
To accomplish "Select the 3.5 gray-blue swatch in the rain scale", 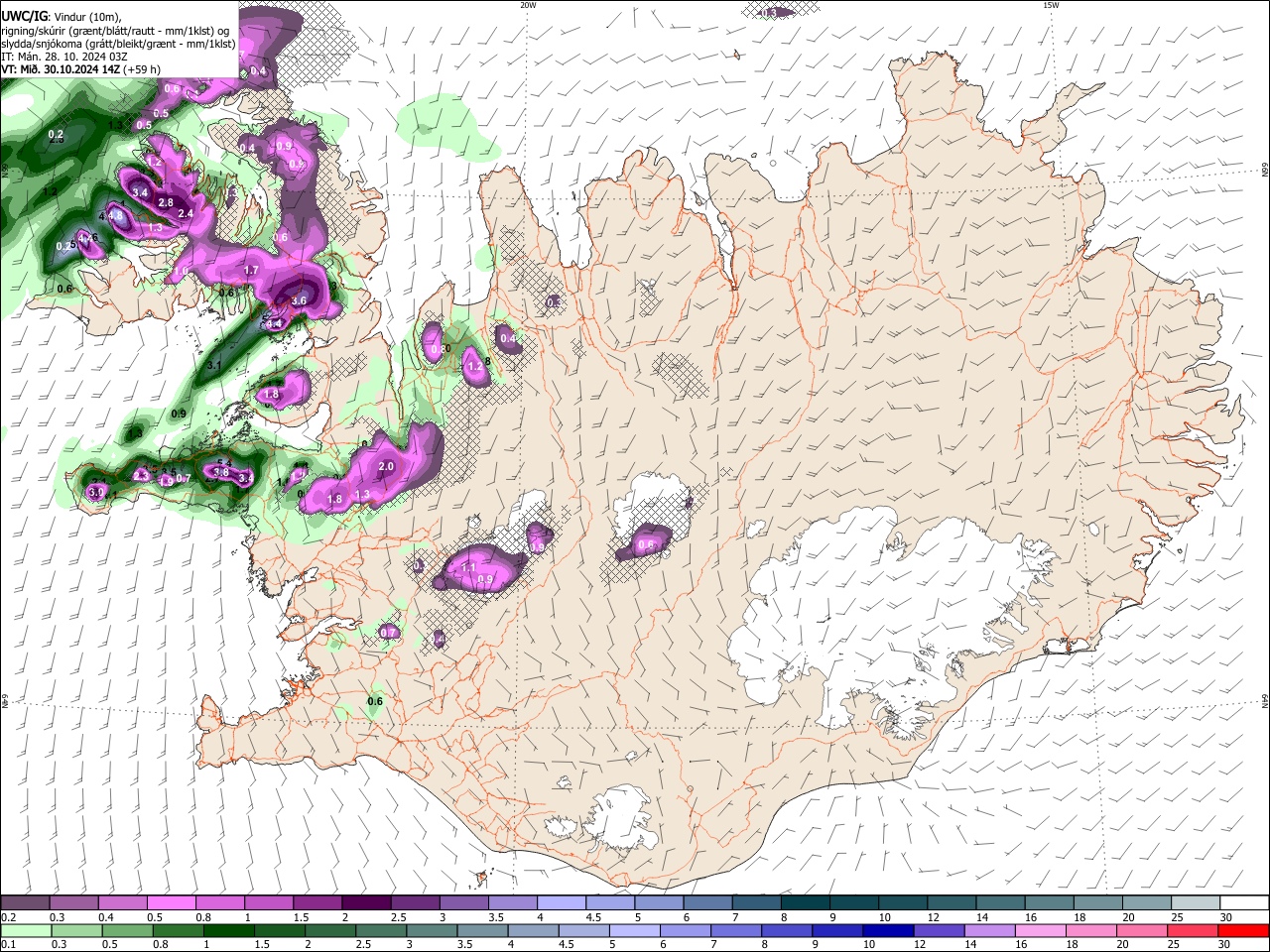I will 482,930.
